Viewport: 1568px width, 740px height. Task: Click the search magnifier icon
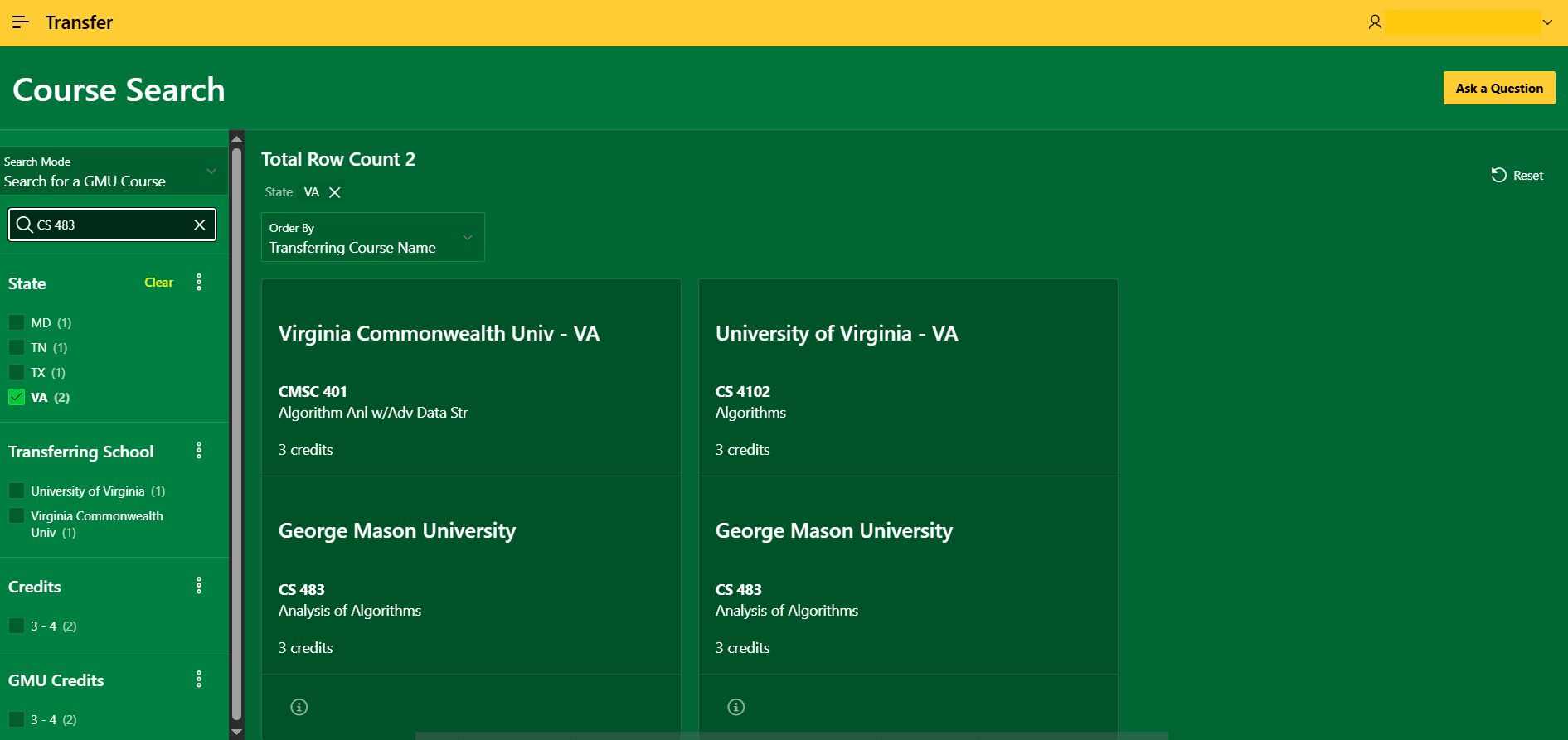(x=25, y=225)
